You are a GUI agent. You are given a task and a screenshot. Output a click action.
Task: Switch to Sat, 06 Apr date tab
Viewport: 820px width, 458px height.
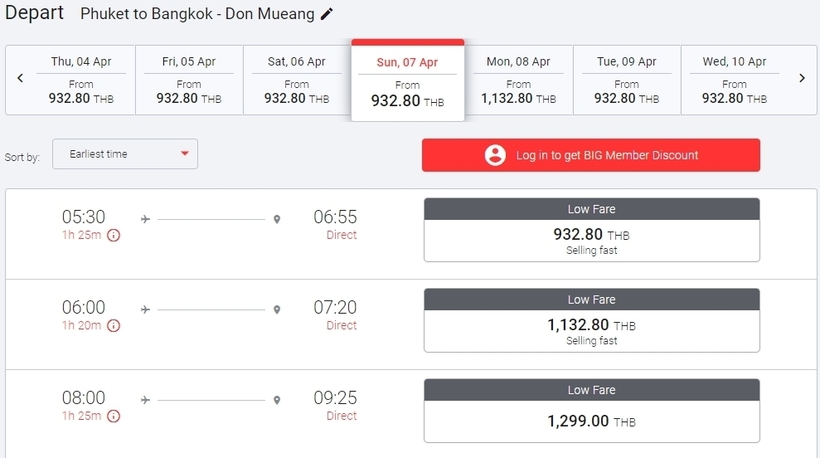click(x=297, y=80)
